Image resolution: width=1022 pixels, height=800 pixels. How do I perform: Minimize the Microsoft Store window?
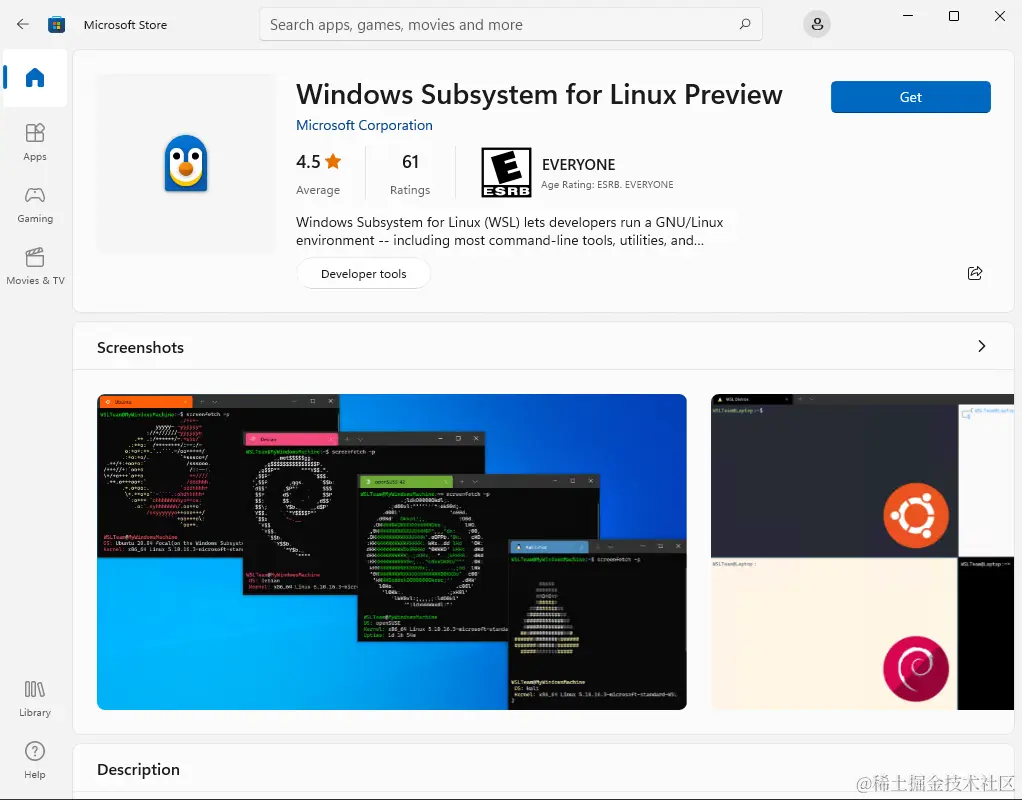(x=908, y=16)
